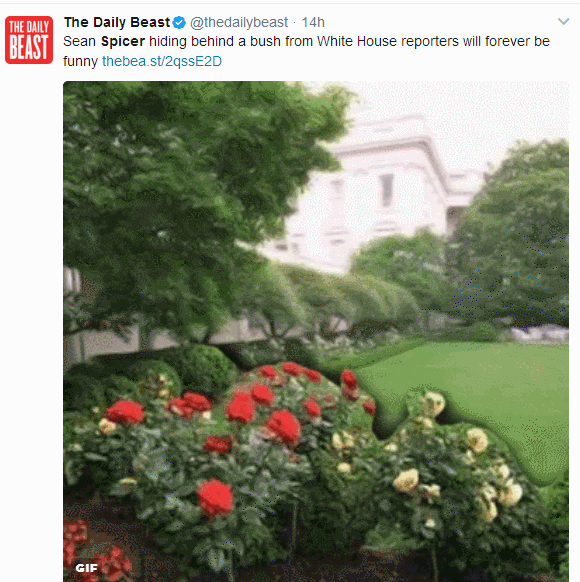Screen dimensions: 580x582
Task: Click the word funny in the tweet
Action: 81,62
